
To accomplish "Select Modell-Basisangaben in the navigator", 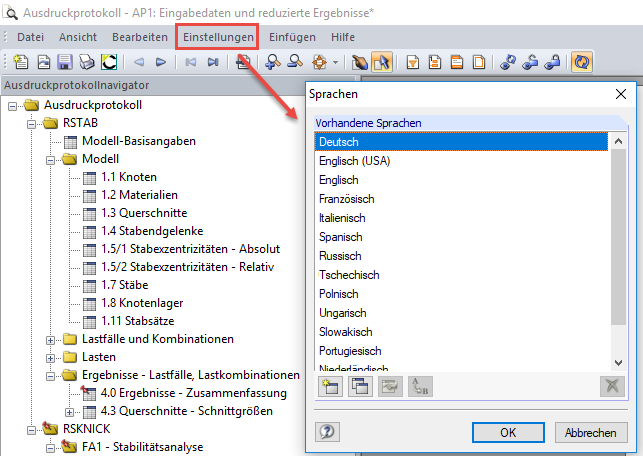I will pyautogui.click(x=139, y=141).
